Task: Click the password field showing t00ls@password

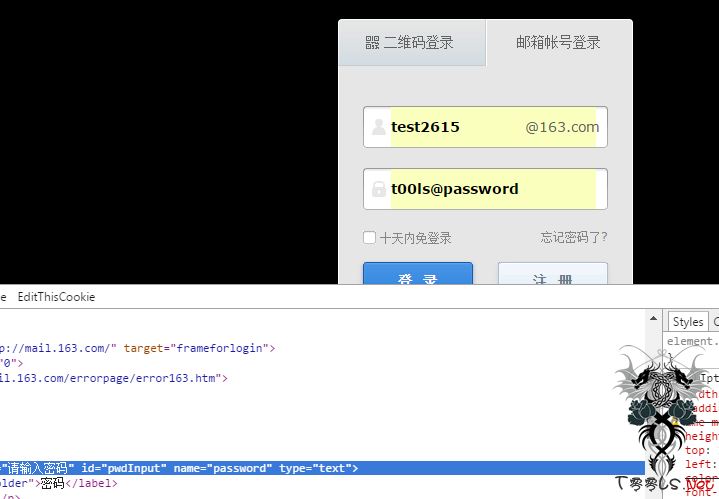Action: (485, 189)
